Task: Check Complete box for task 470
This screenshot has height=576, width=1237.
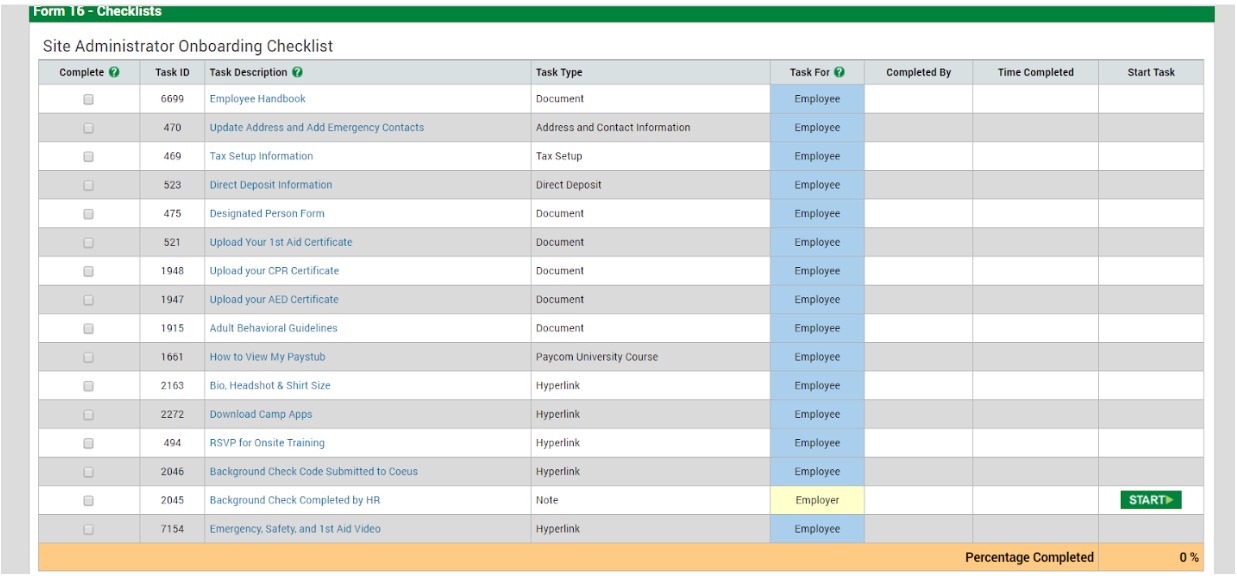Action: (89, 128)
